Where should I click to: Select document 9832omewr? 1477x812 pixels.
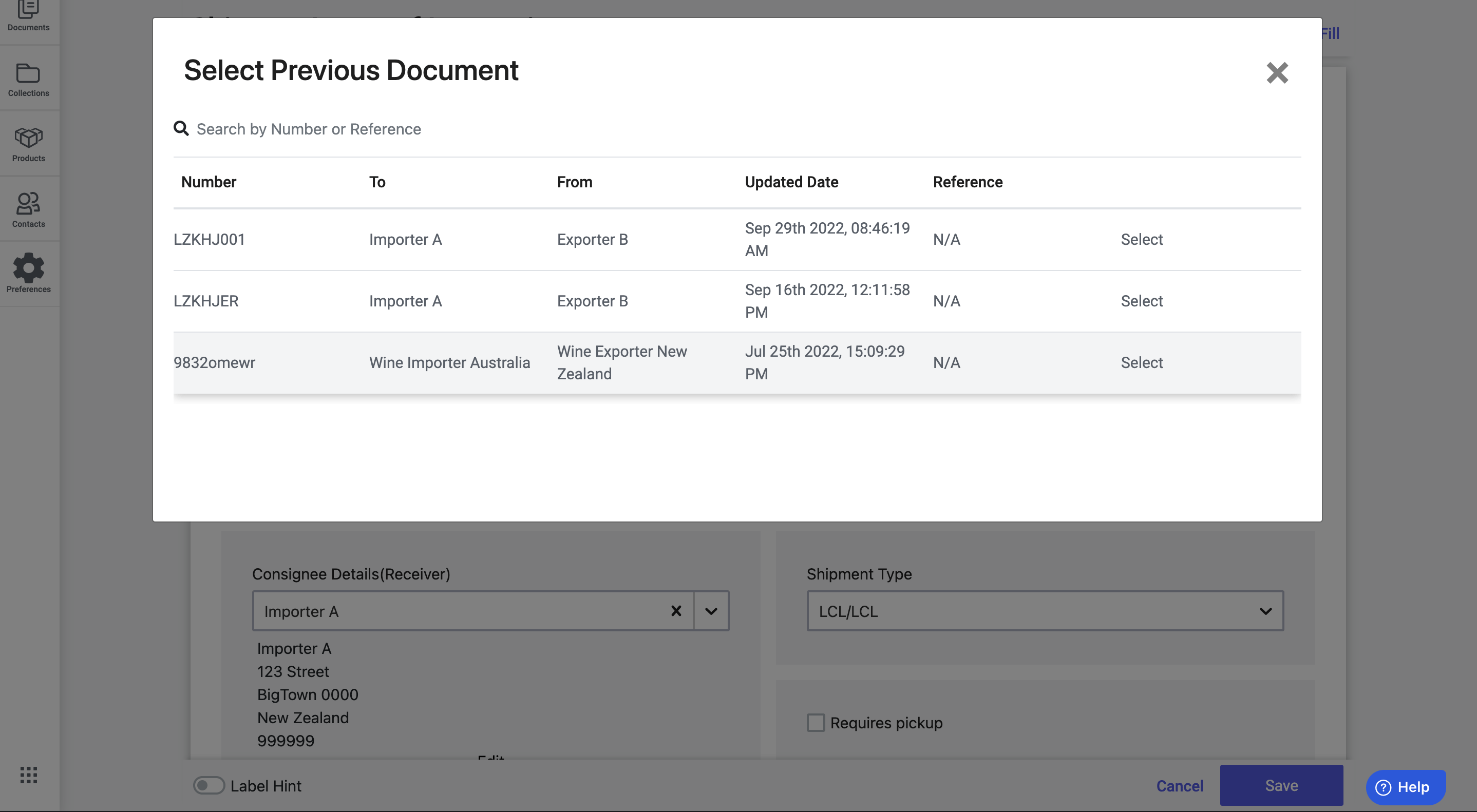pos(1142,363)
